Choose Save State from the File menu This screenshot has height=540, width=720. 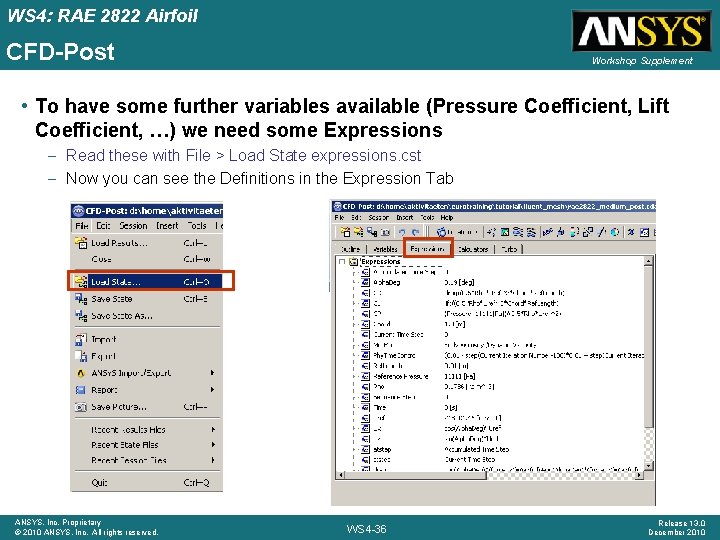(146, 299)
